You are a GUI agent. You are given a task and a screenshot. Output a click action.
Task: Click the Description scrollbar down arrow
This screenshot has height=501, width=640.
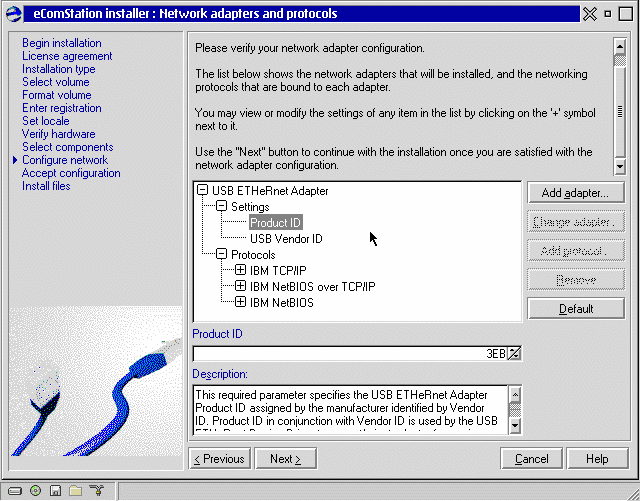[515, 426]
